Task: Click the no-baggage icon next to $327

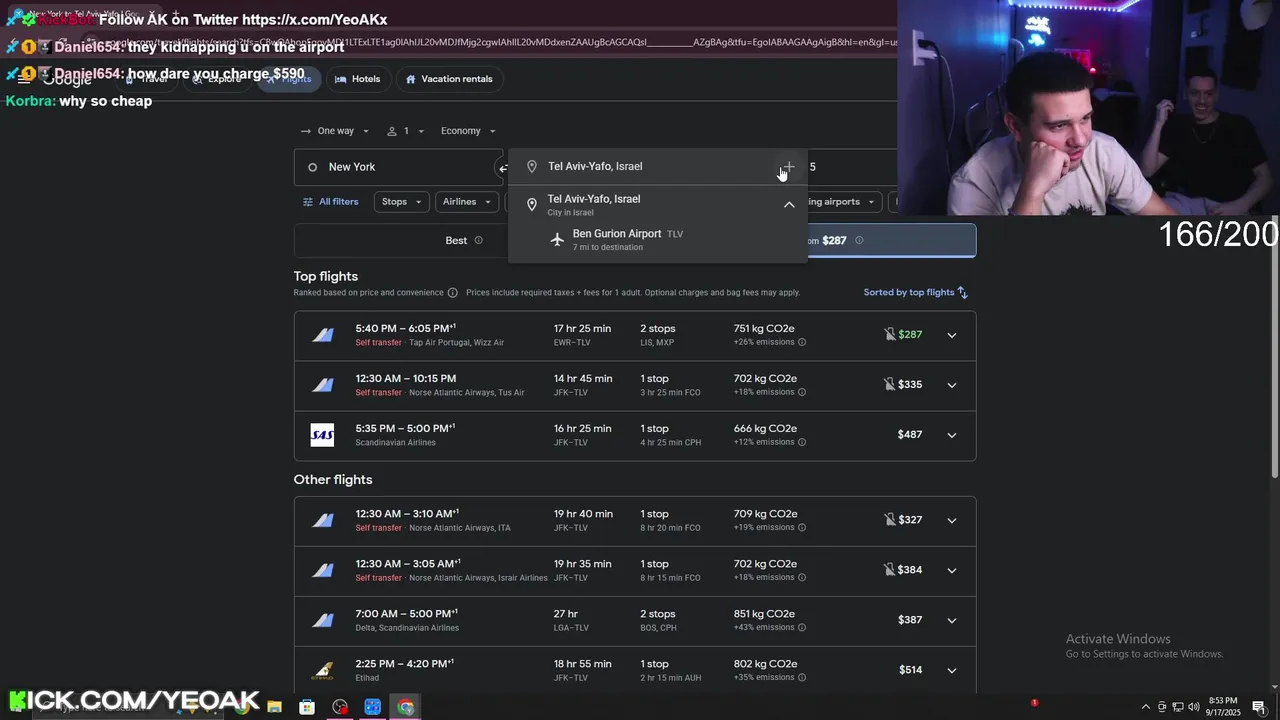Action: 889,519
